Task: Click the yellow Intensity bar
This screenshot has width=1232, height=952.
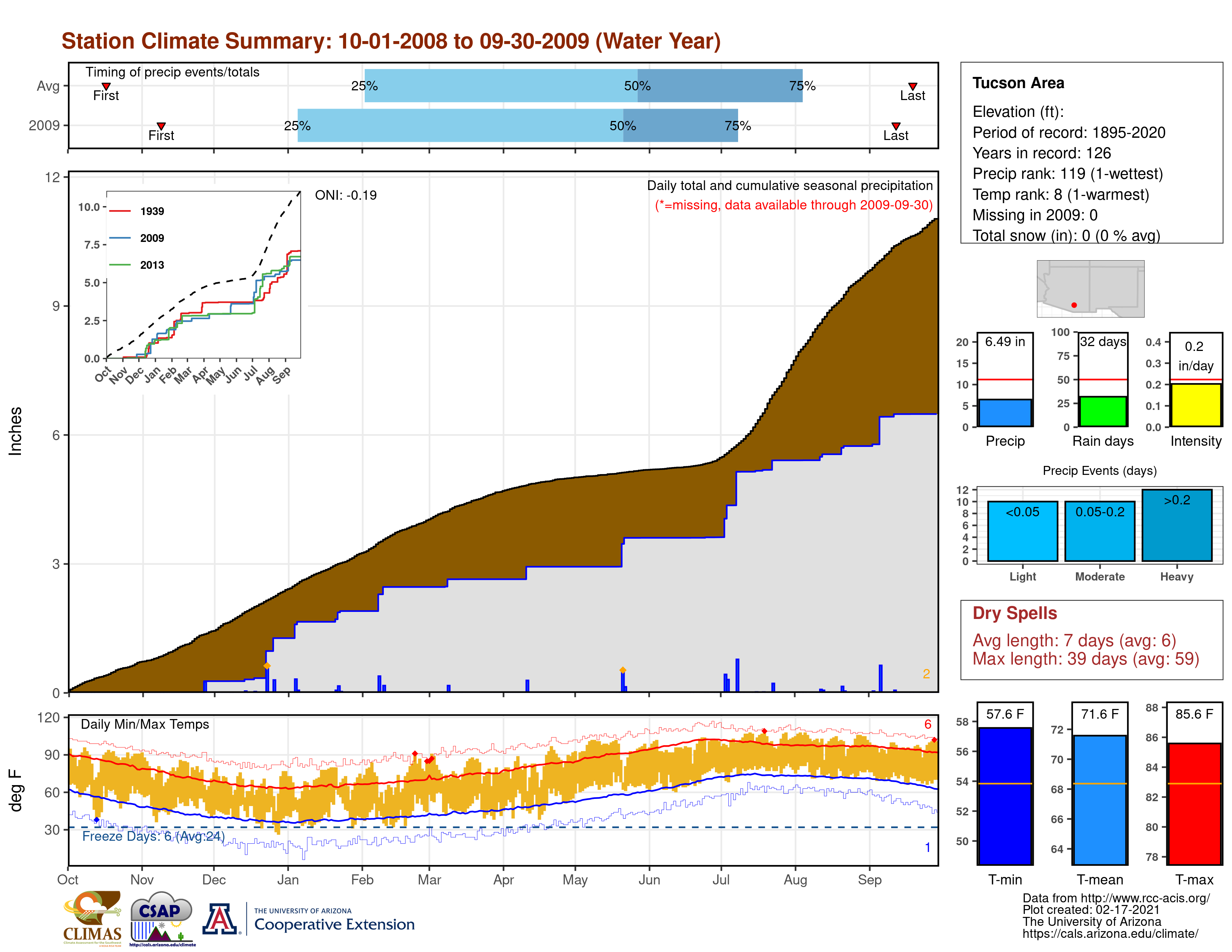Action: 1196,405
